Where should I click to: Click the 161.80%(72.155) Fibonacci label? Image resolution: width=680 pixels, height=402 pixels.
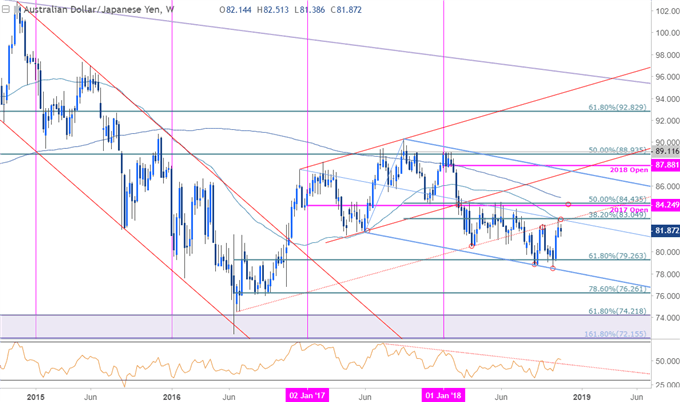[x=615, y=334]
